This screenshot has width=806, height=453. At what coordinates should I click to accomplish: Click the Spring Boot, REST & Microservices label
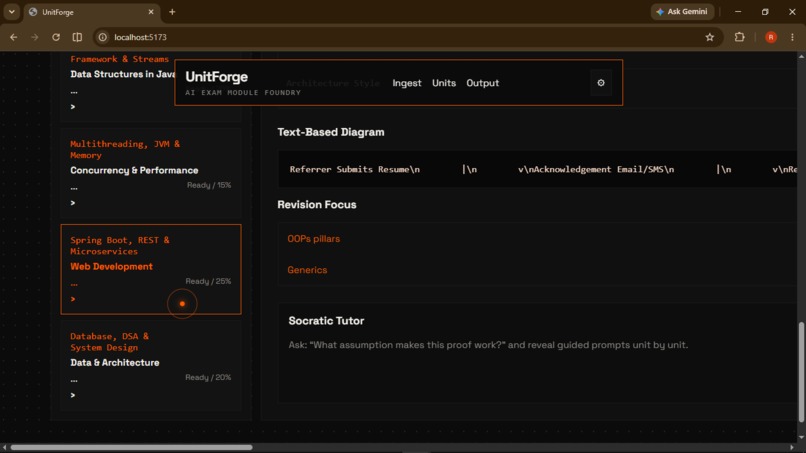point(120,245)
